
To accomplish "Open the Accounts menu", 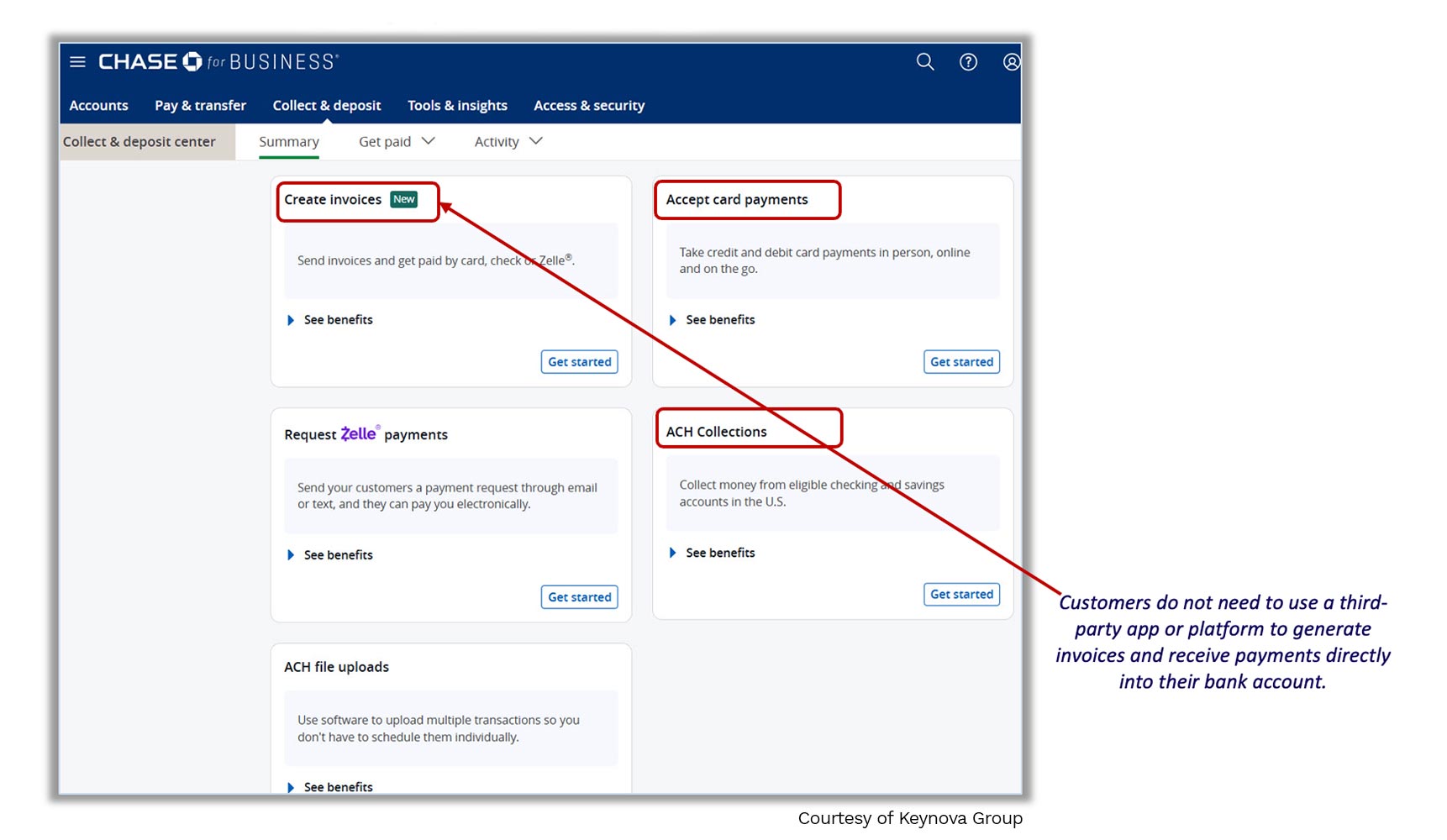I will [x=99, y=106].
